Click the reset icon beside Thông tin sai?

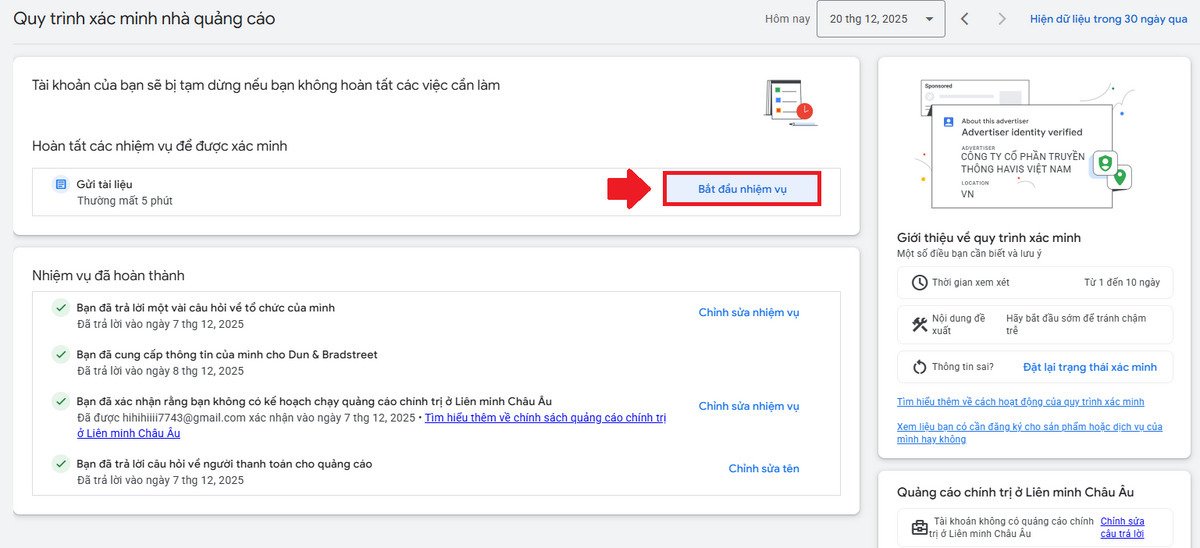919,367
